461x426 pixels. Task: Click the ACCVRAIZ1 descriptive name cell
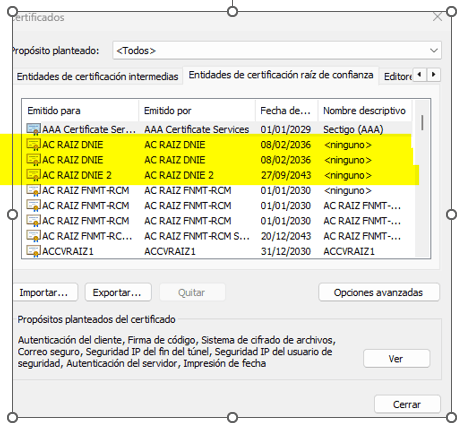[x=349, y=251]
